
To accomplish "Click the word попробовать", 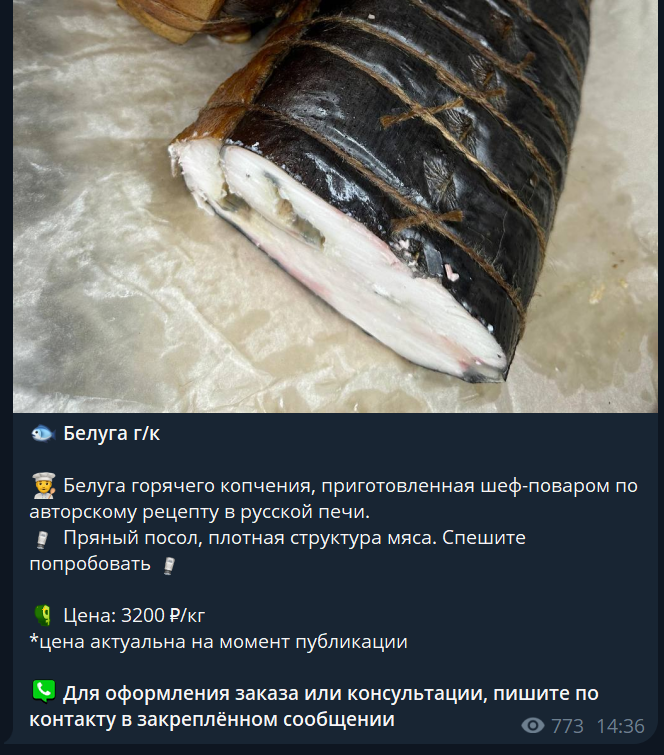I will coord(90,564).
